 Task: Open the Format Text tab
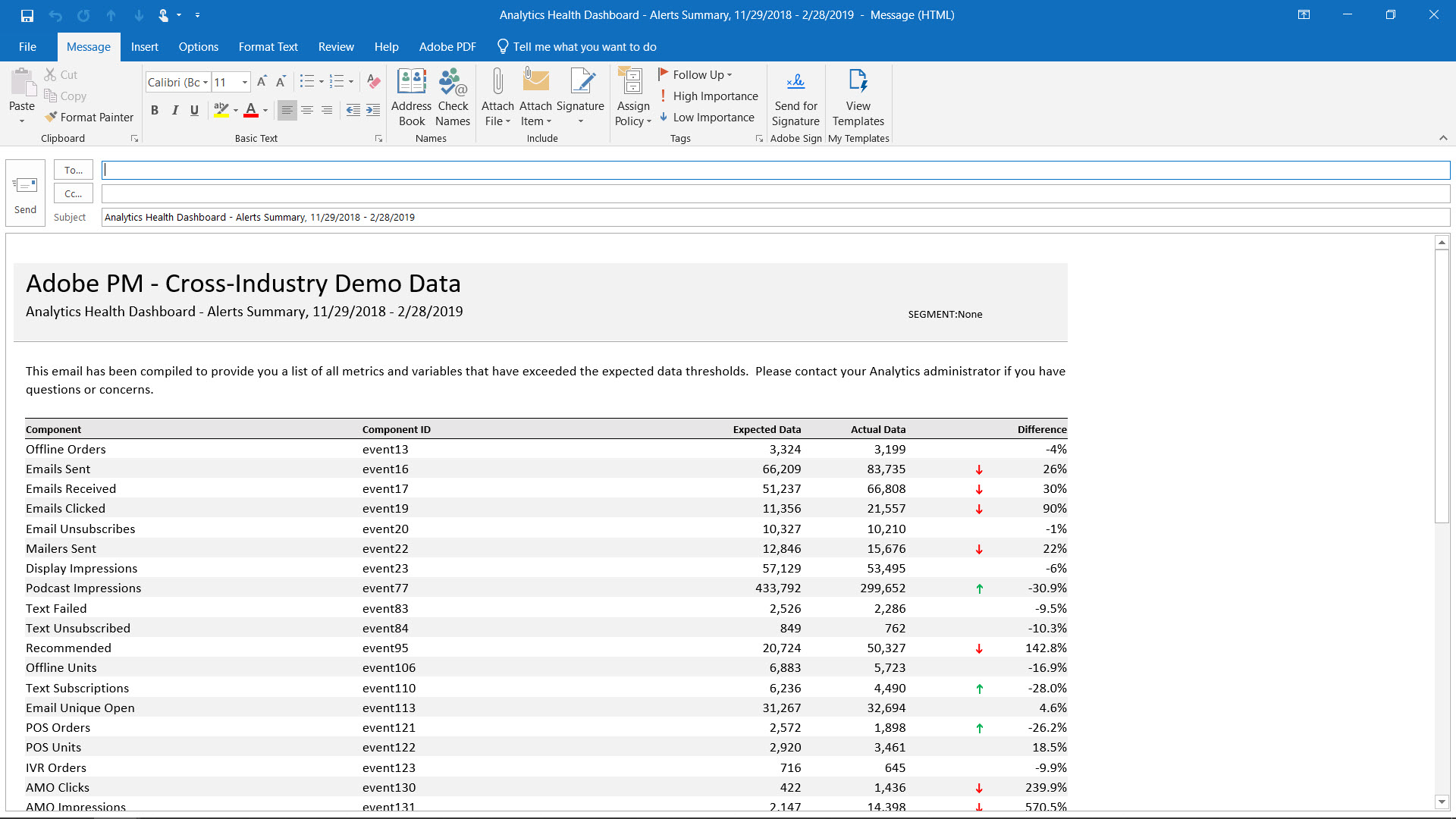pyautogui.click(x=268, y=47)
